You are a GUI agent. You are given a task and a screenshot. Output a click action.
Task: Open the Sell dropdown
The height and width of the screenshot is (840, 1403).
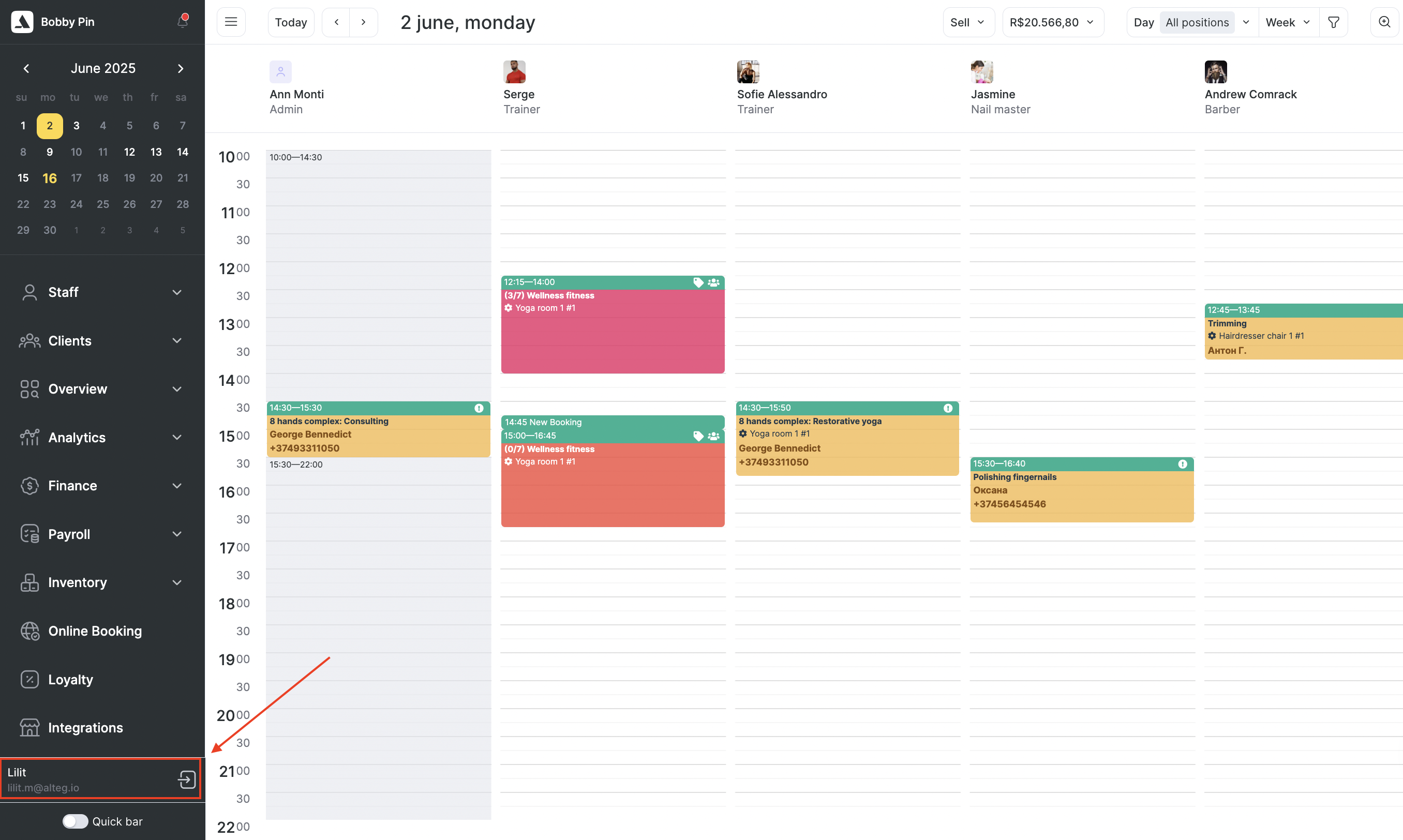click(x=968, y=22)
